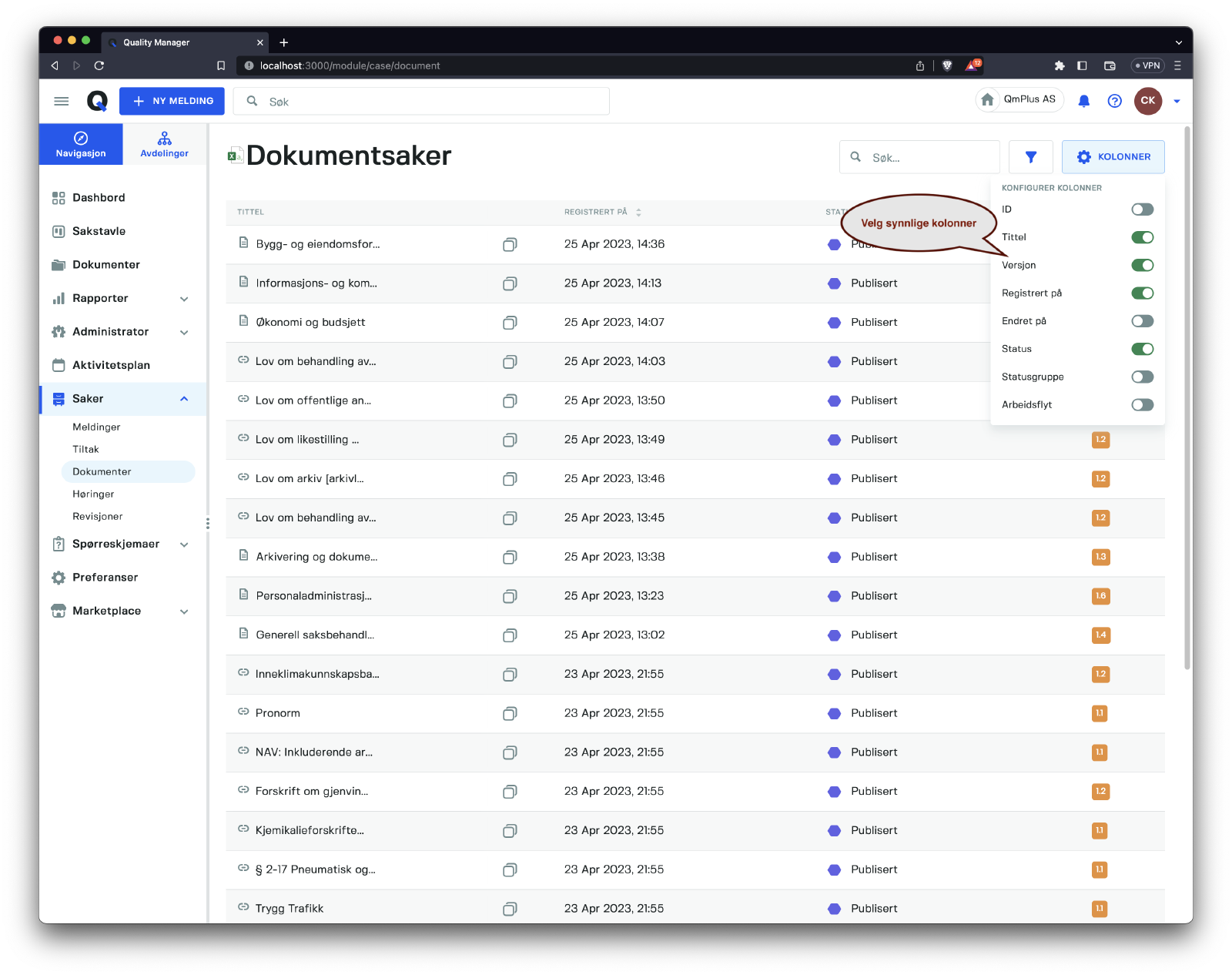Enable the ID column toggle
1232x975 pixels.
coord(1142,209)
